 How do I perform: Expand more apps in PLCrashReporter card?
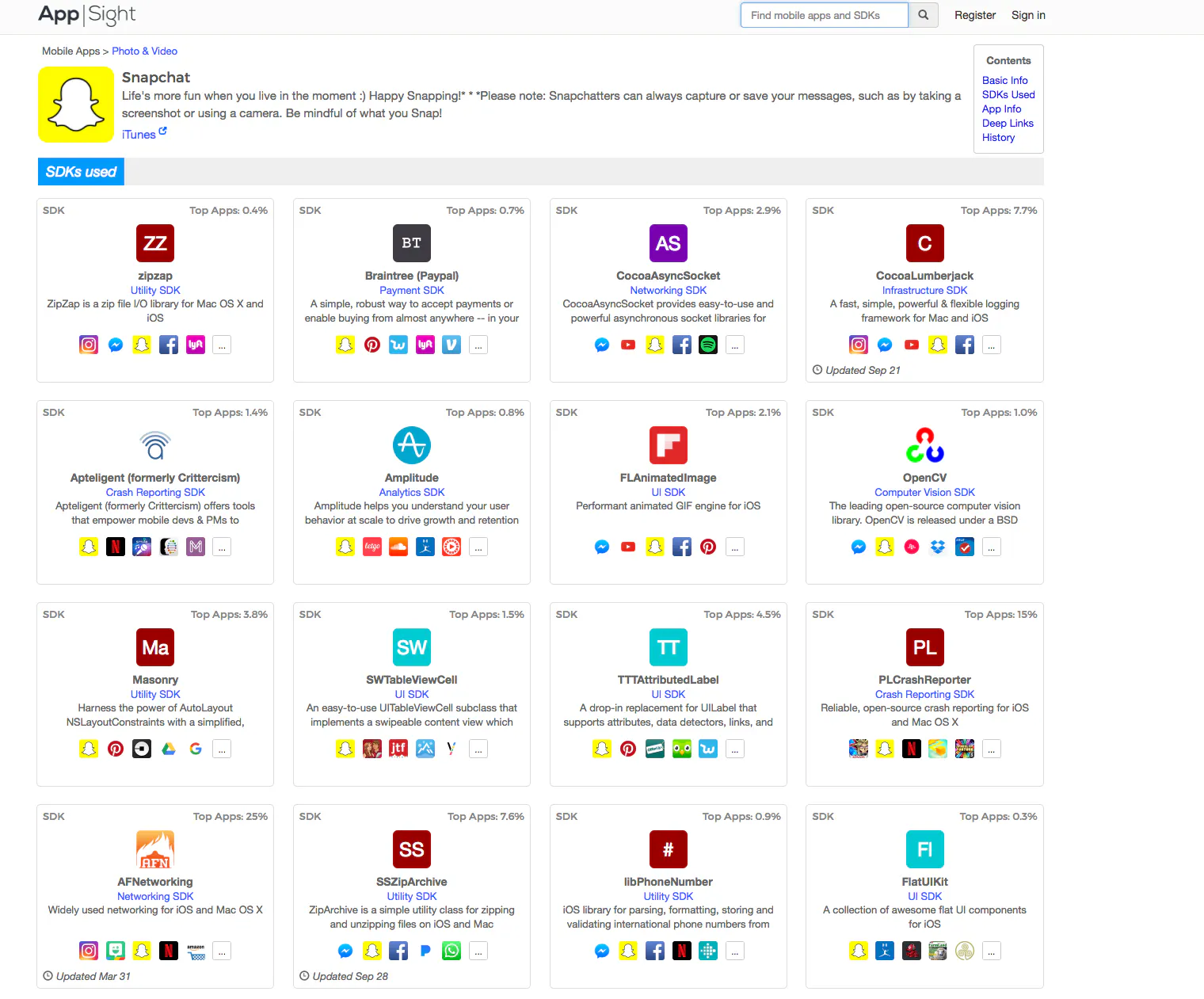click(992, 749)
